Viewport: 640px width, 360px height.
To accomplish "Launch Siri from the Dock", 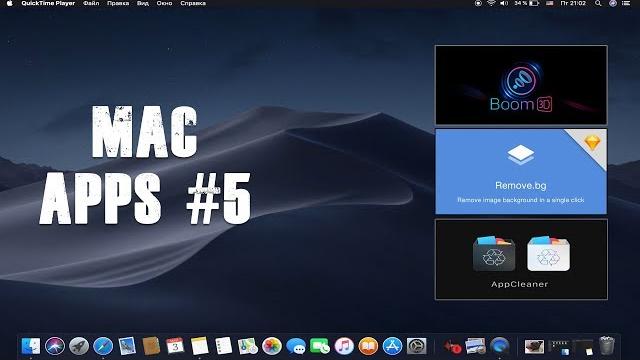I will pos(55,346).
